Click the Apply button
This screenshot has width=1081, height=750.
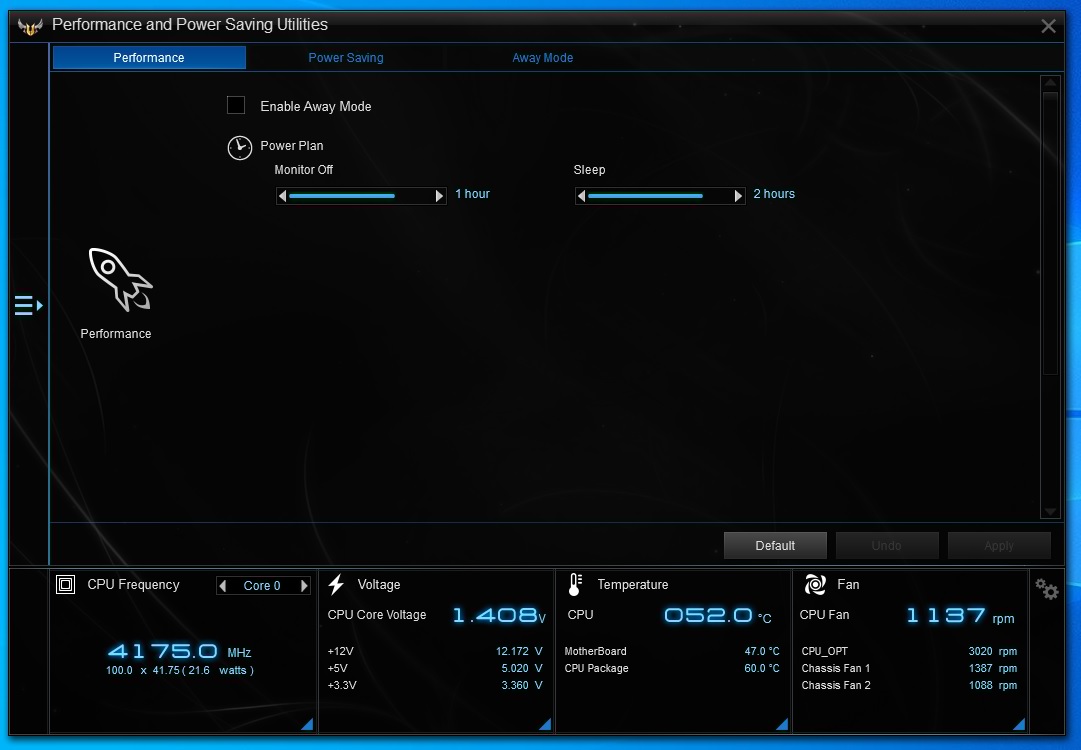(x=998, y=545)
